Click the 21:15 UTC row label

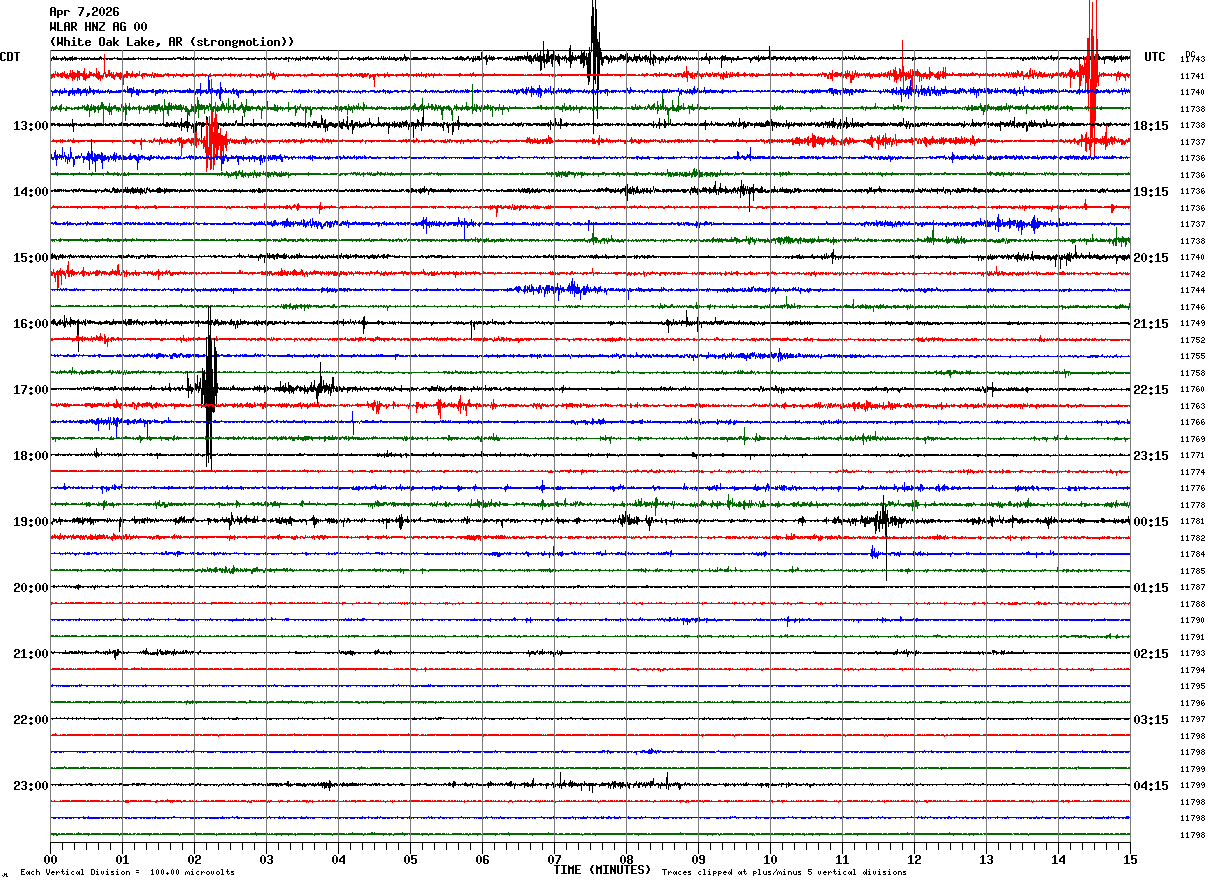[x=1150, y=323]
